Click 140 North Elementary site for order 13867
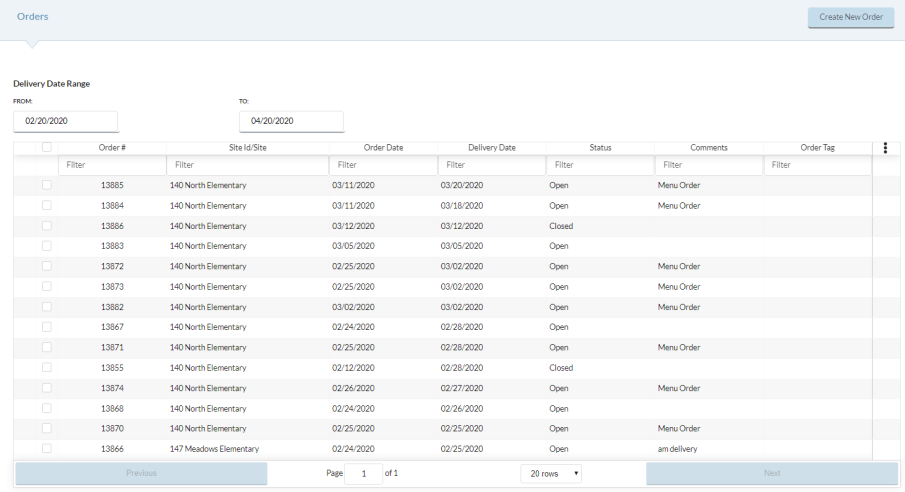The image size is (905, 492). click(x=208, y=327)
